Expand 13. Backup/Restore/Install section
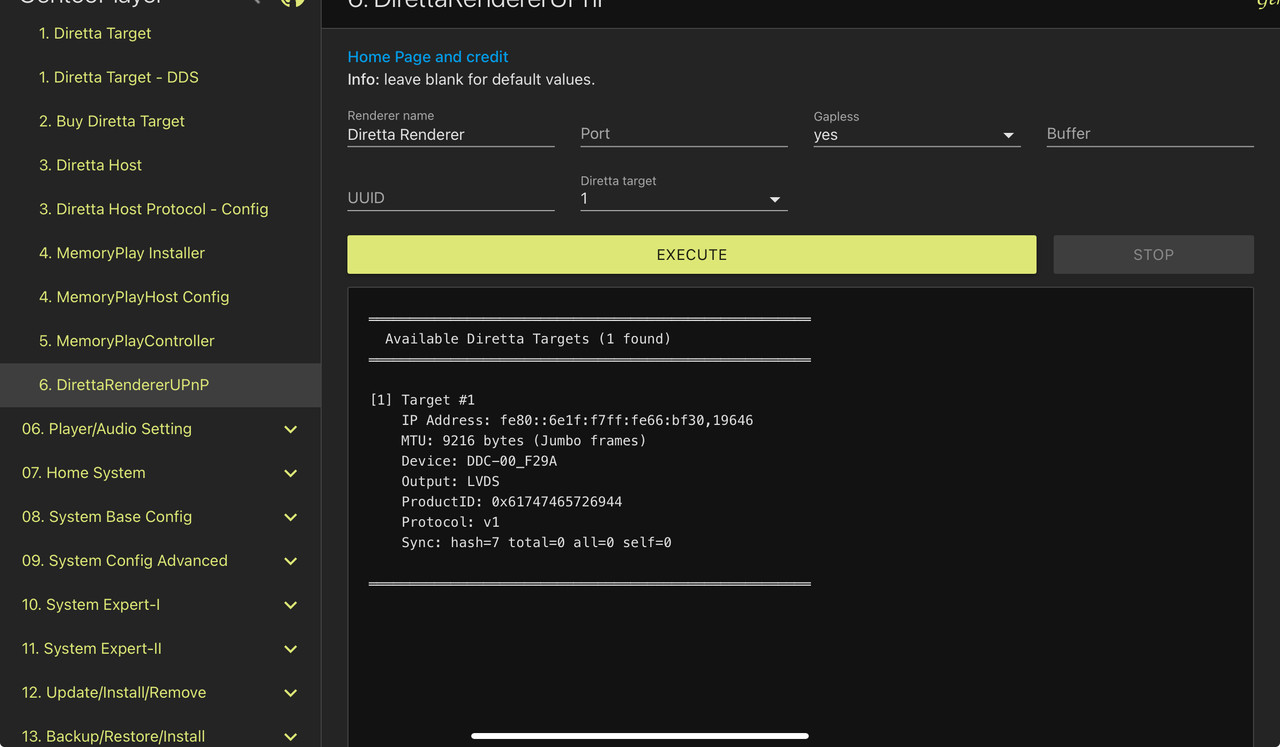Viewport: 1280px width, 747px height. click(160, 735)
